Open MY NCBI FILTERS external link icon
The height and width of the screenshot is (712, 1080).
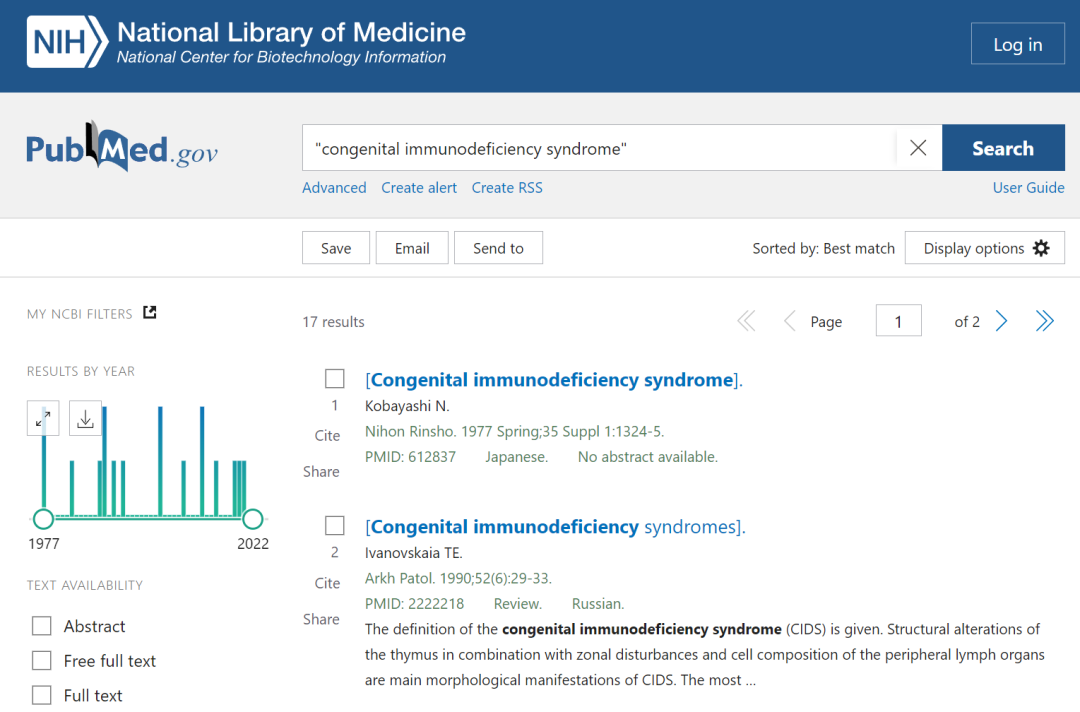[149, 312]
